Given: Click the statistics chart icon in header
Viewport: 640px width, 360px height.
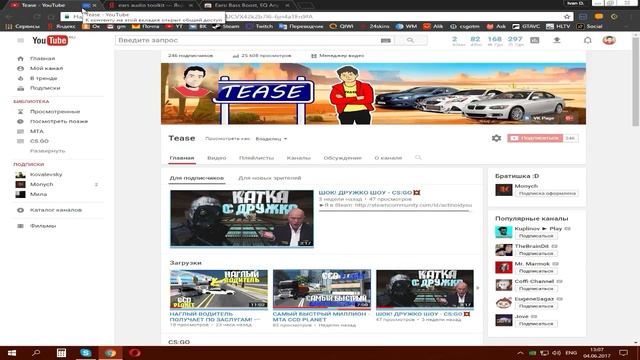Looking at the screenshot, I should [x=534, y=40].
